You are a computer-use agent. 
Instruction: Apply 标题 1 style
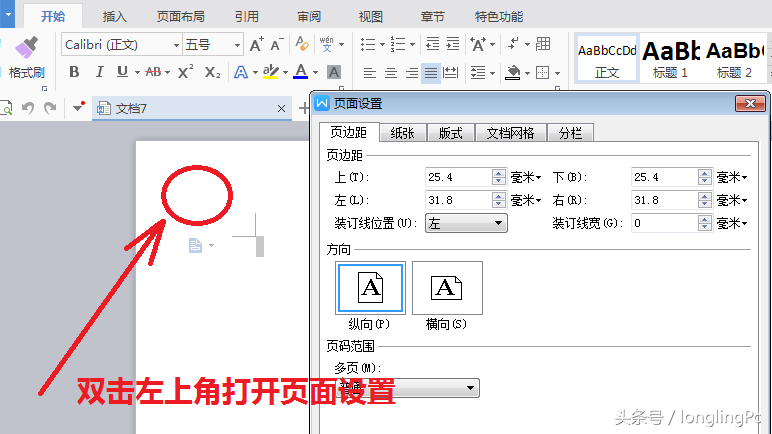[x=671, y=59]
